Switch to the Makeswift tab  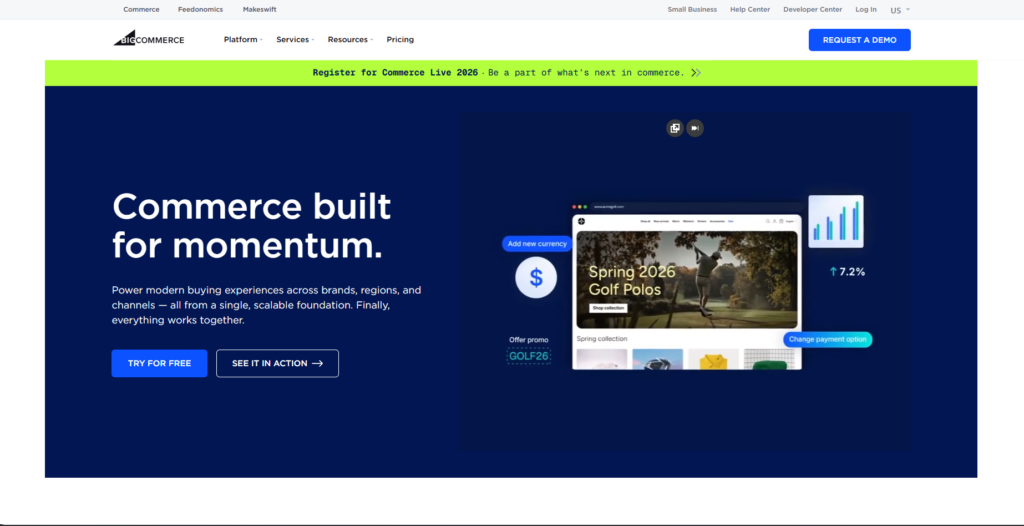[x=259, y=10]
